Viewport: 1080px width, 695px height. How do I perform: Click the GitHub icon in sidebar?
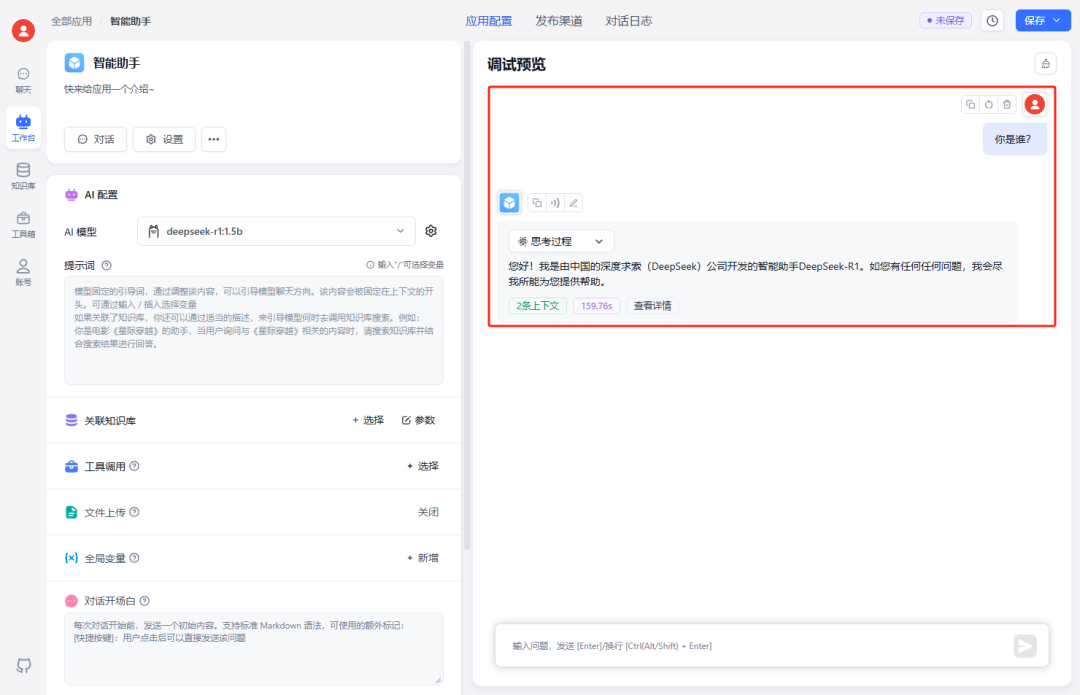[23, 665]
